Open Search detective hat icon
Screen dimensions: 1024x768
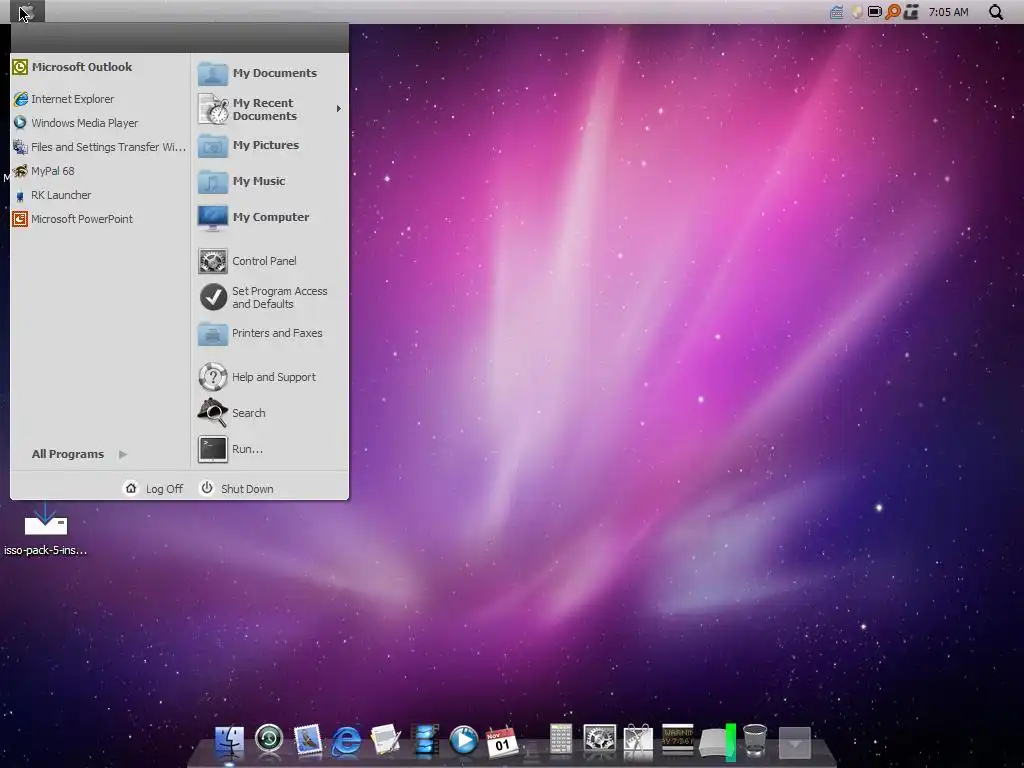coord(213,413)
